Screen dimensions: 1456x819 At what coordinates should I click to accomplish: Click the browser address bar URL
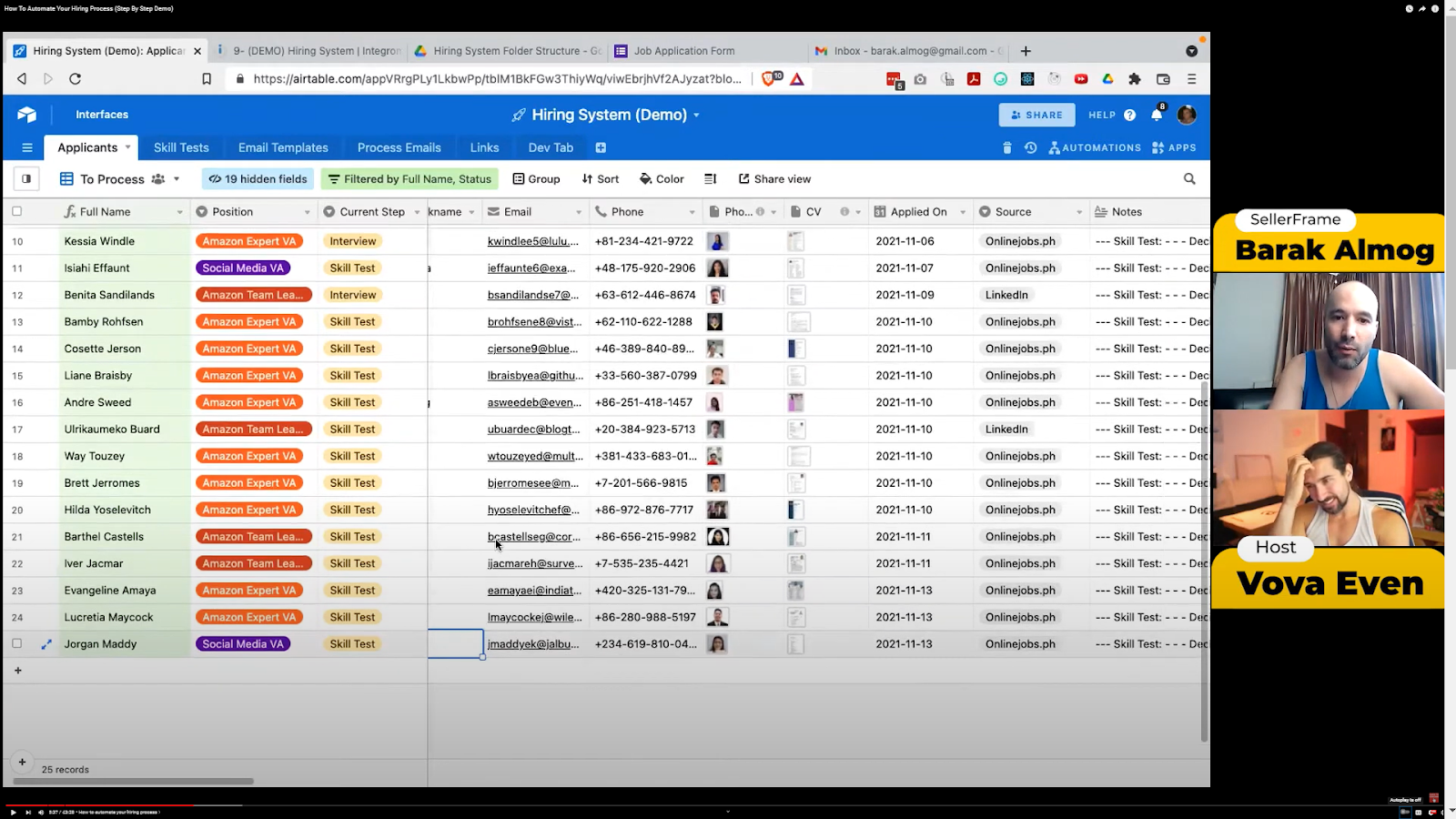coord(497,79)
